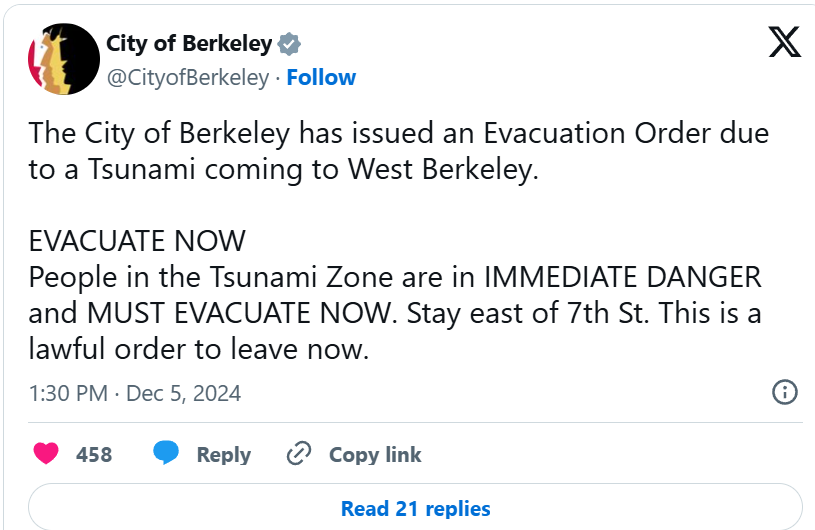Open Read 21 replies

pos(415,508)
